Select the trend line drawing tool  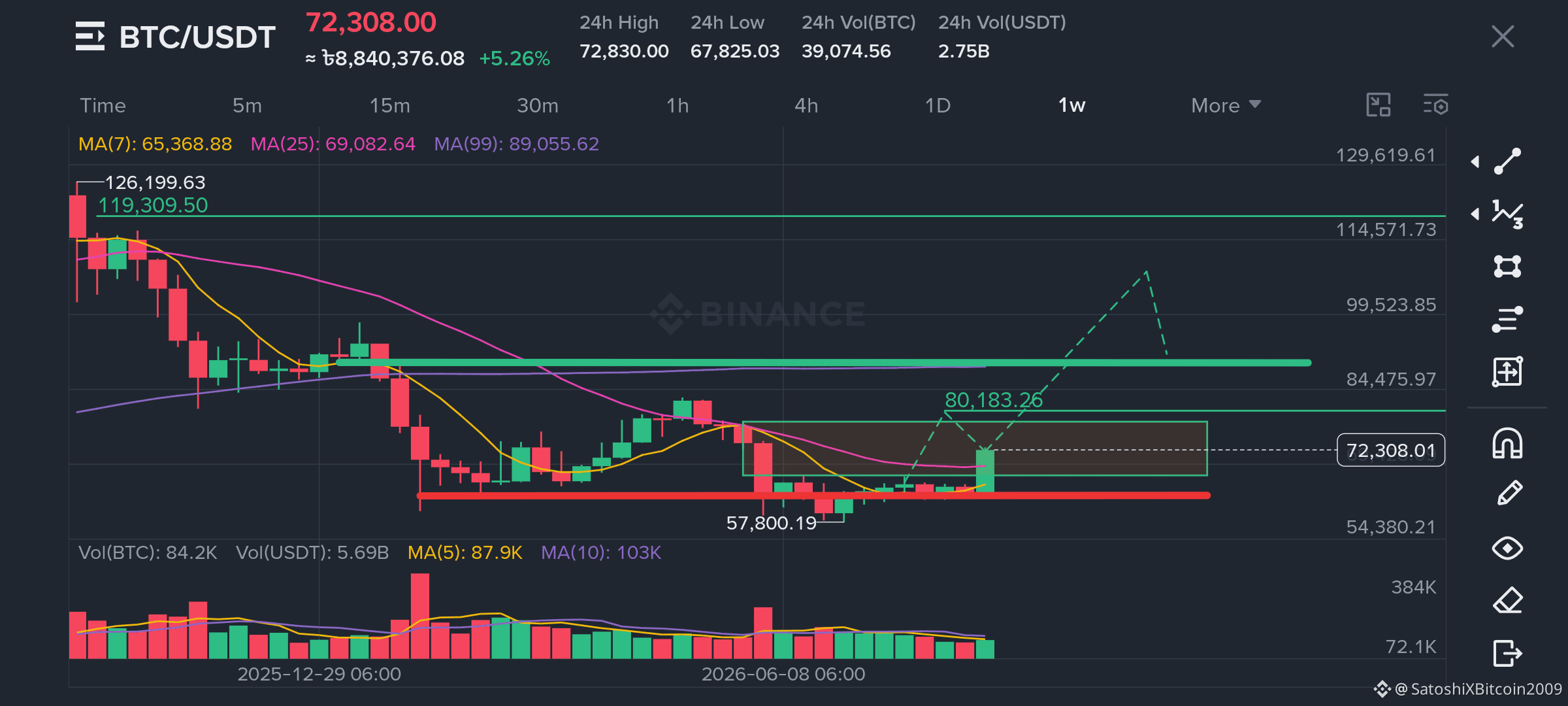tap(1507, 161)
